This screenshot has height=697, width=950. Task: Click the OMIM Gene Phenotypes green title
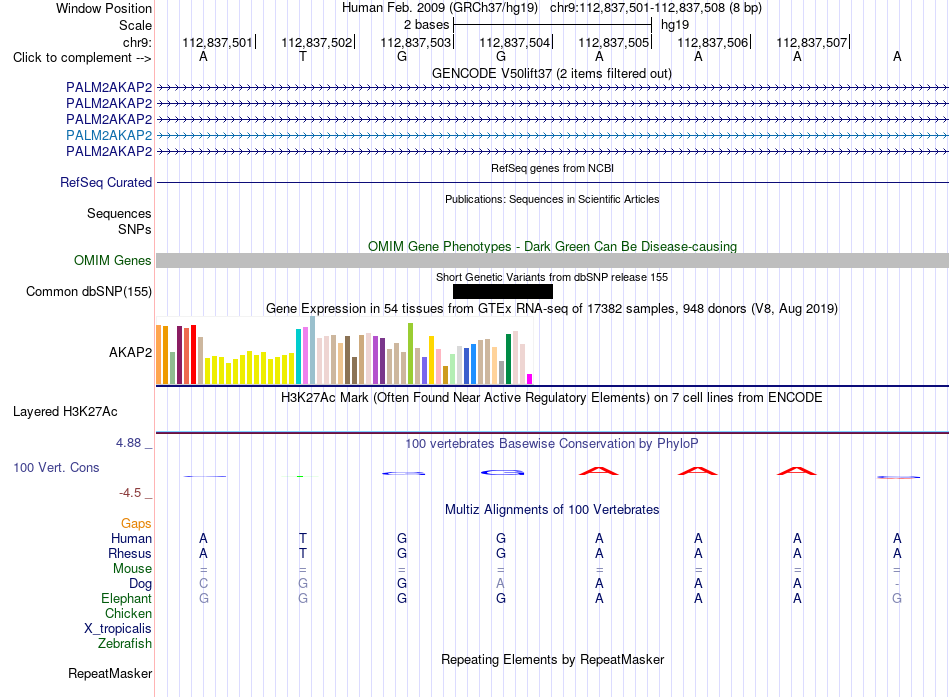coord(553,246)
